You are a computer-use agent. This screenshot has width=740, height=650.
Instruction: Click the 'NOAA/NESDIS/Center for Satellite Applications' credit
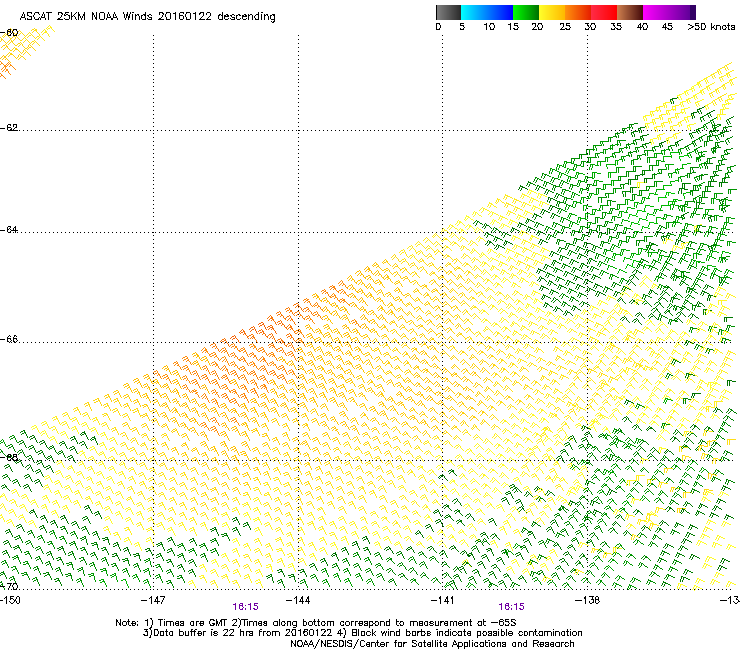432,644
